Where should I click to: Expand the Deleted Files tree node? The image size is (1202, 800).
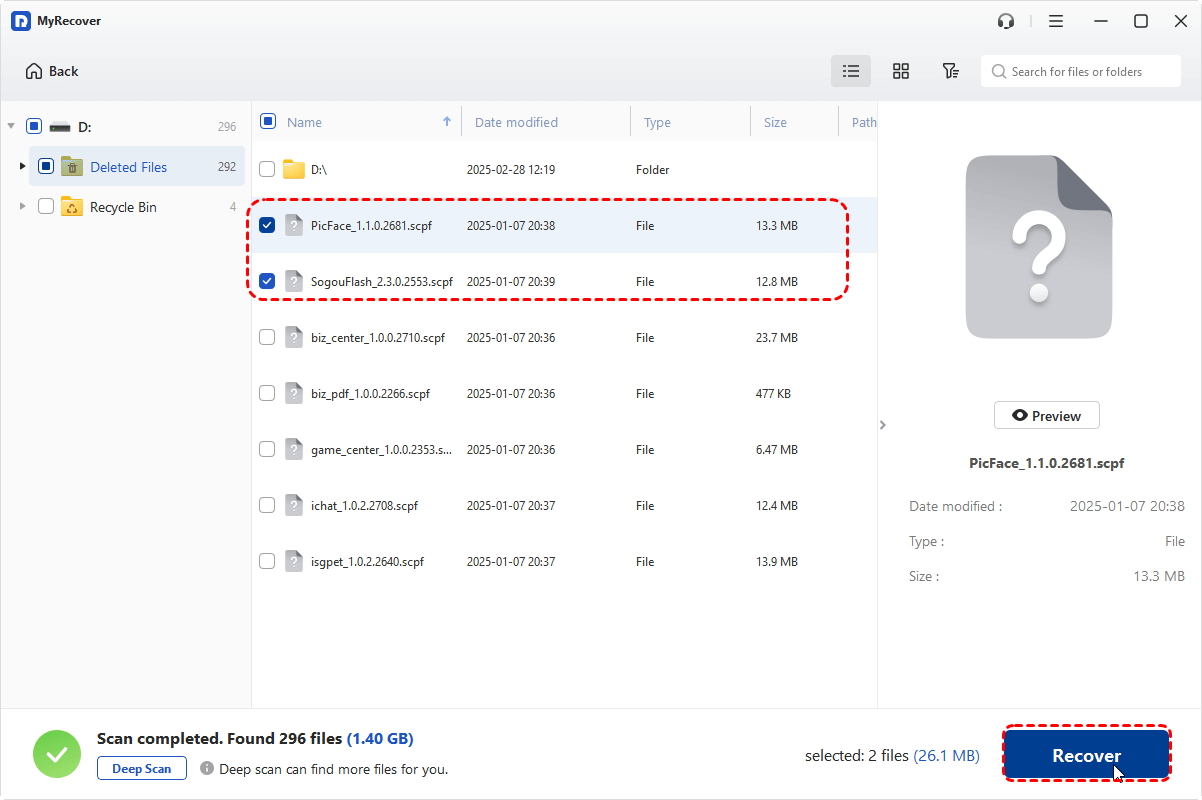coord(22,167)
